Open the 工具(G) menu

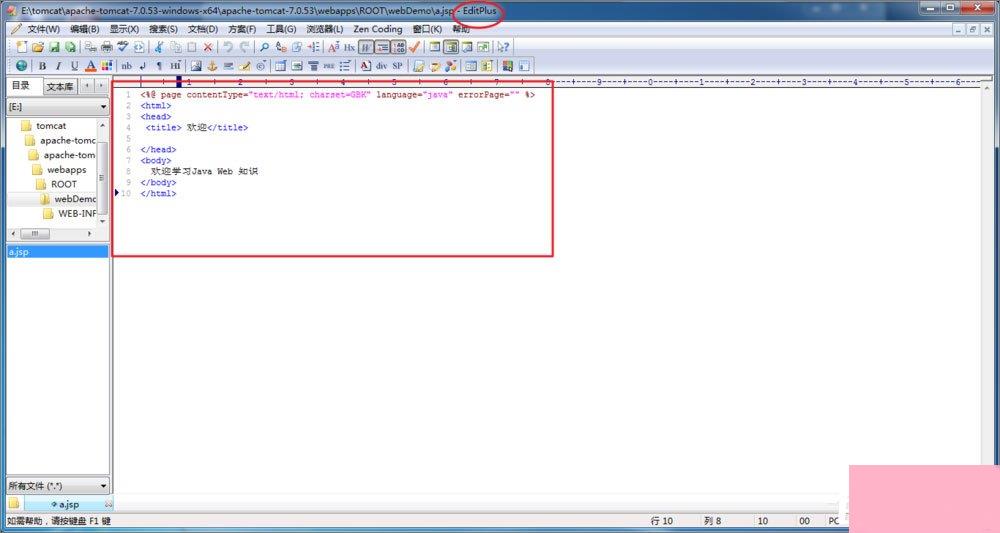point(281,29)
